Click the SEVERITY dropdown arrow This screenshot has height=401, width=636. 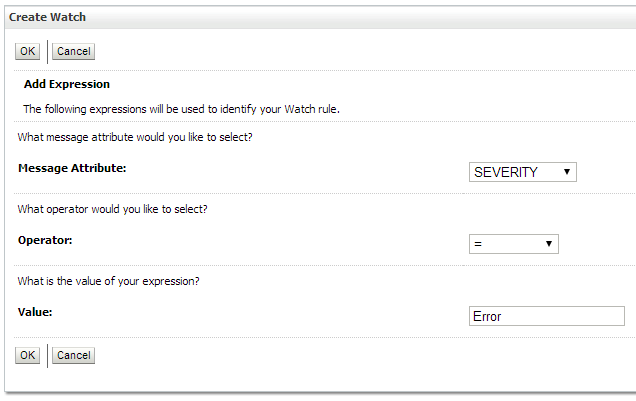(567, 172)
